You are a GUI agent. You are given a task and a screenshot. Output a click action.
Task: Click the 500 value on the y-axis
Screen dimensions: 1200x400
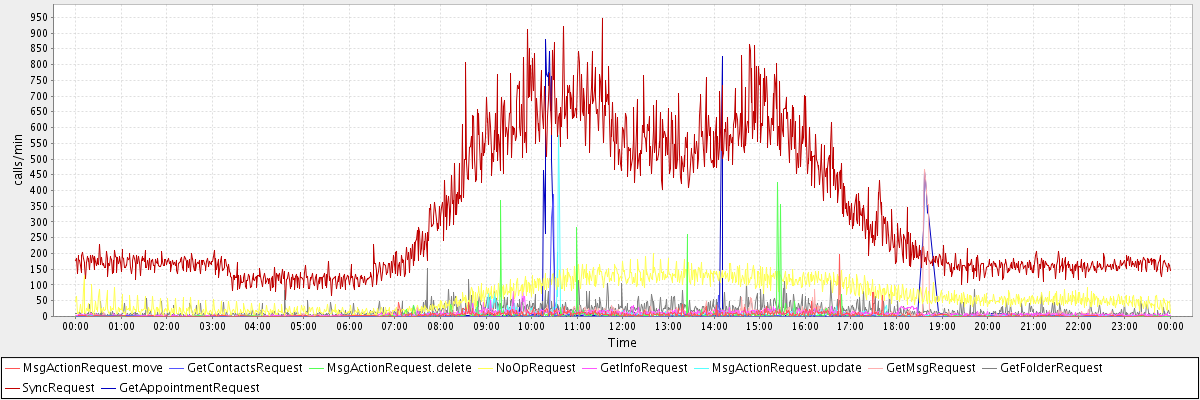(x=39, y=159)
